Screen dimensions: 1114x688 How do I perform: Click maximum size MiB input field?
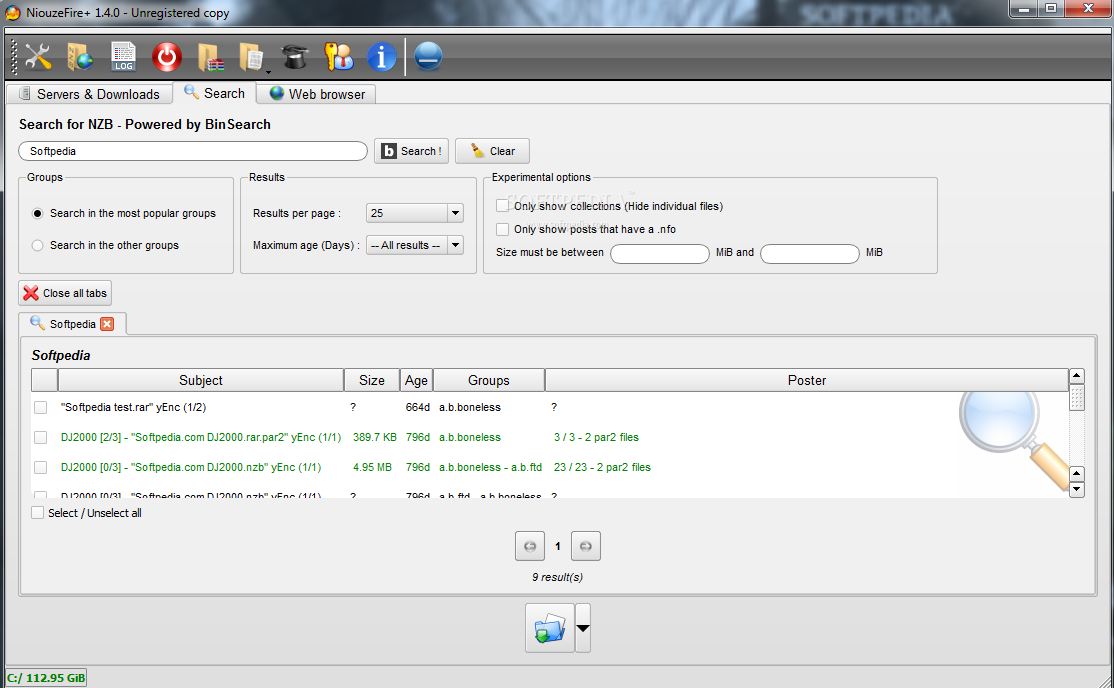(x=810, y=253)
